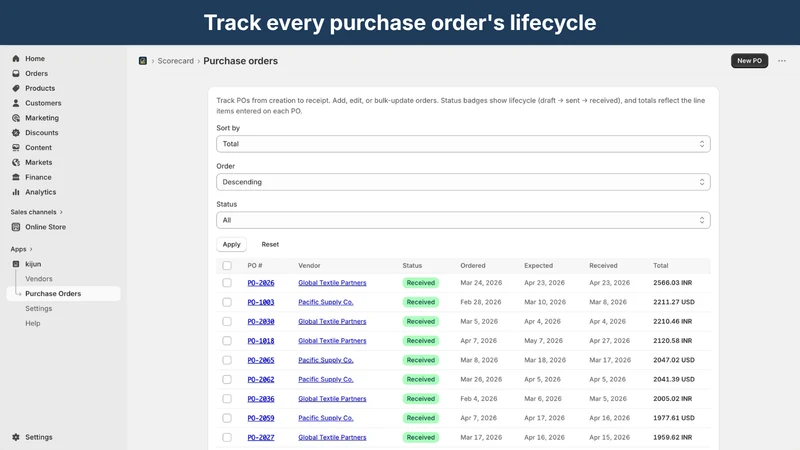Click the Purchase orders page title
Viewport: 800px width, 450px height.
click(240, 61)
